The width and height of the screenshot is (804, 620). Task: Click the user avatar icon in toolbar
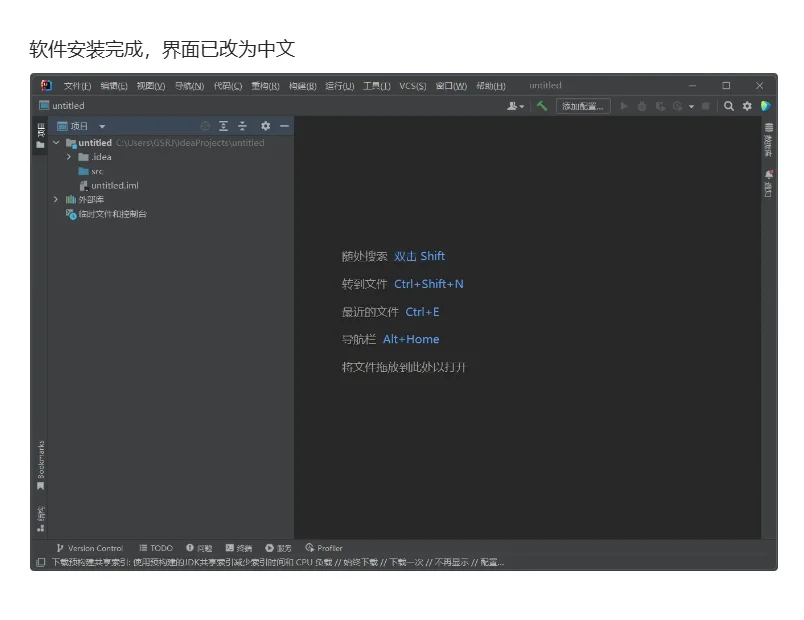513,106
